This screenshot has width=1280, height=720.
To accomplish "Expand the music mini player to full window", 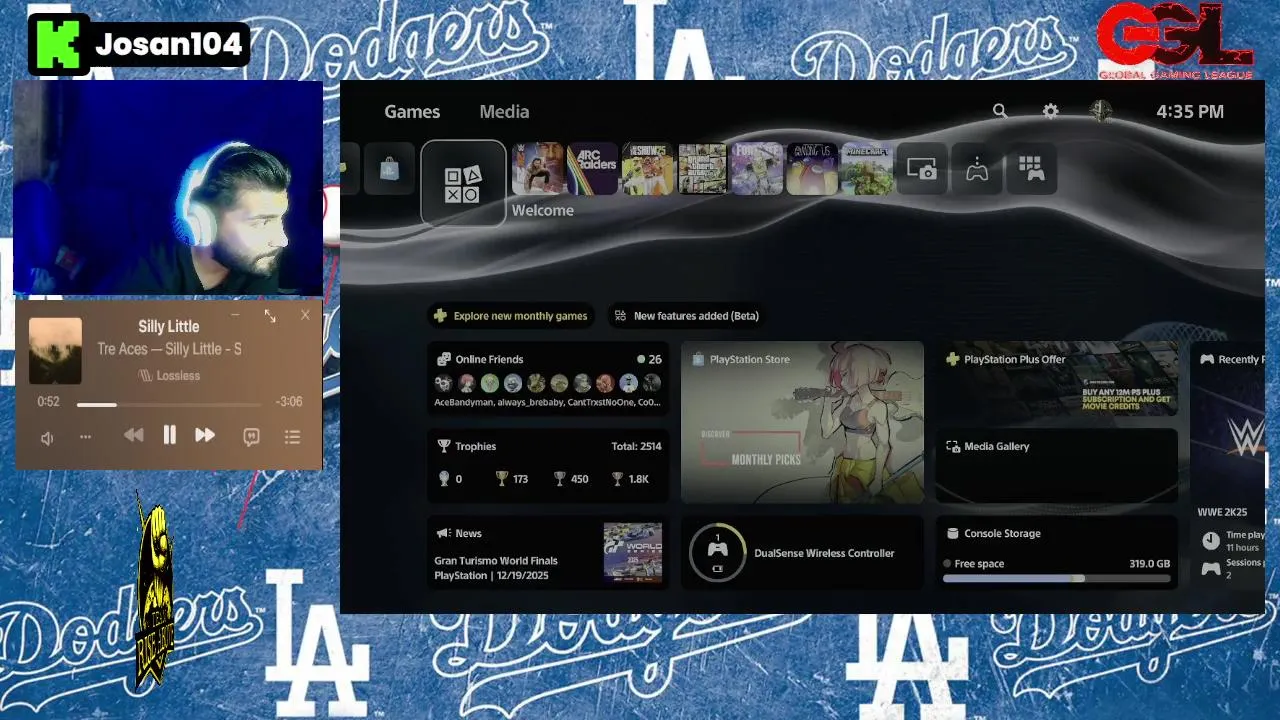I will (x=270, y=315).
